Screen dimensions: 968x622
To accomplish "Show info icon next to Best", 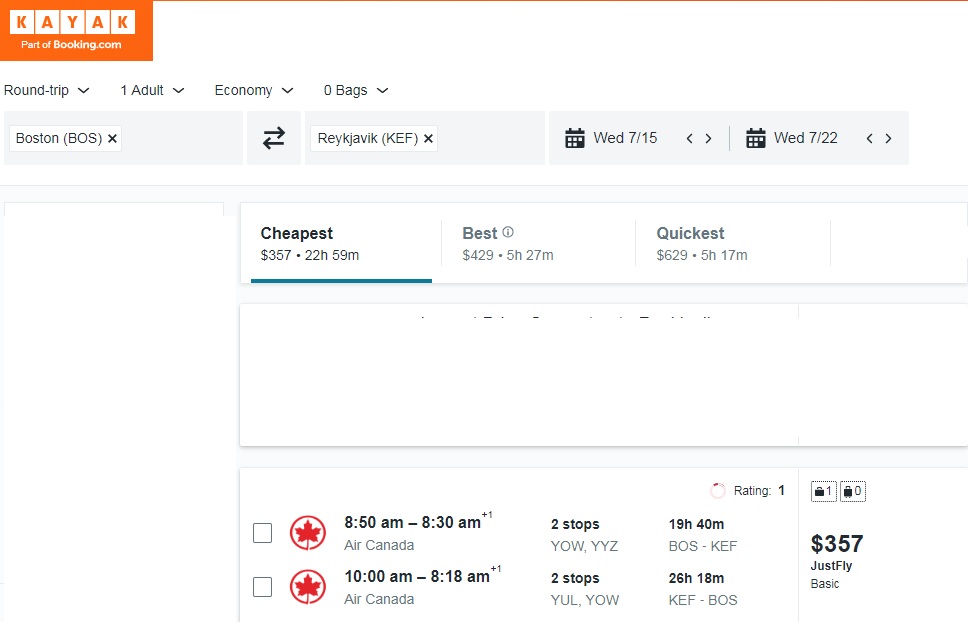I will pyautogui.click(x=508, y=232).
